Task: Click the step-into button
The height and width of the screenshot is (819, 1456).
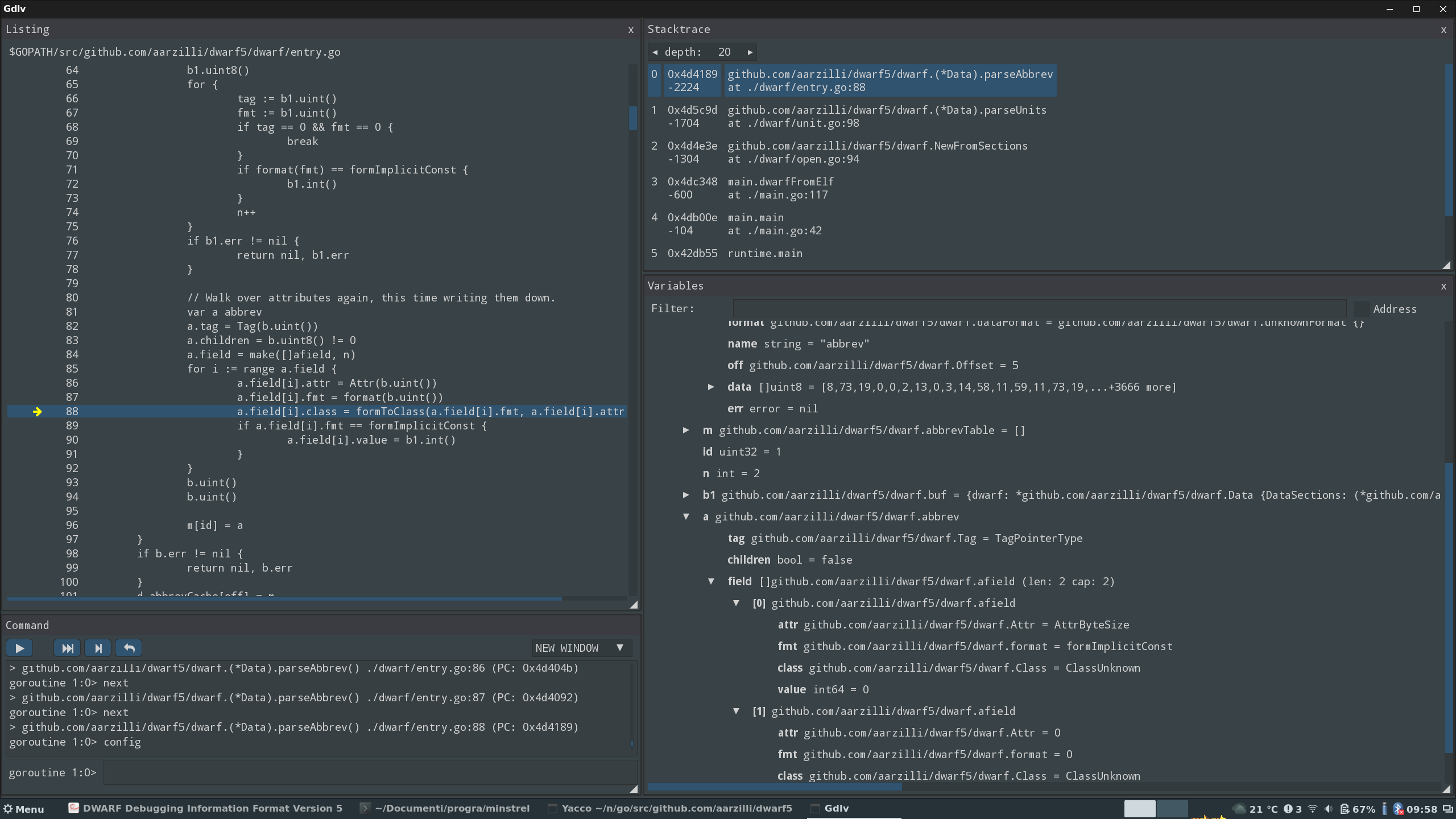Action: (x=98, y=648)
